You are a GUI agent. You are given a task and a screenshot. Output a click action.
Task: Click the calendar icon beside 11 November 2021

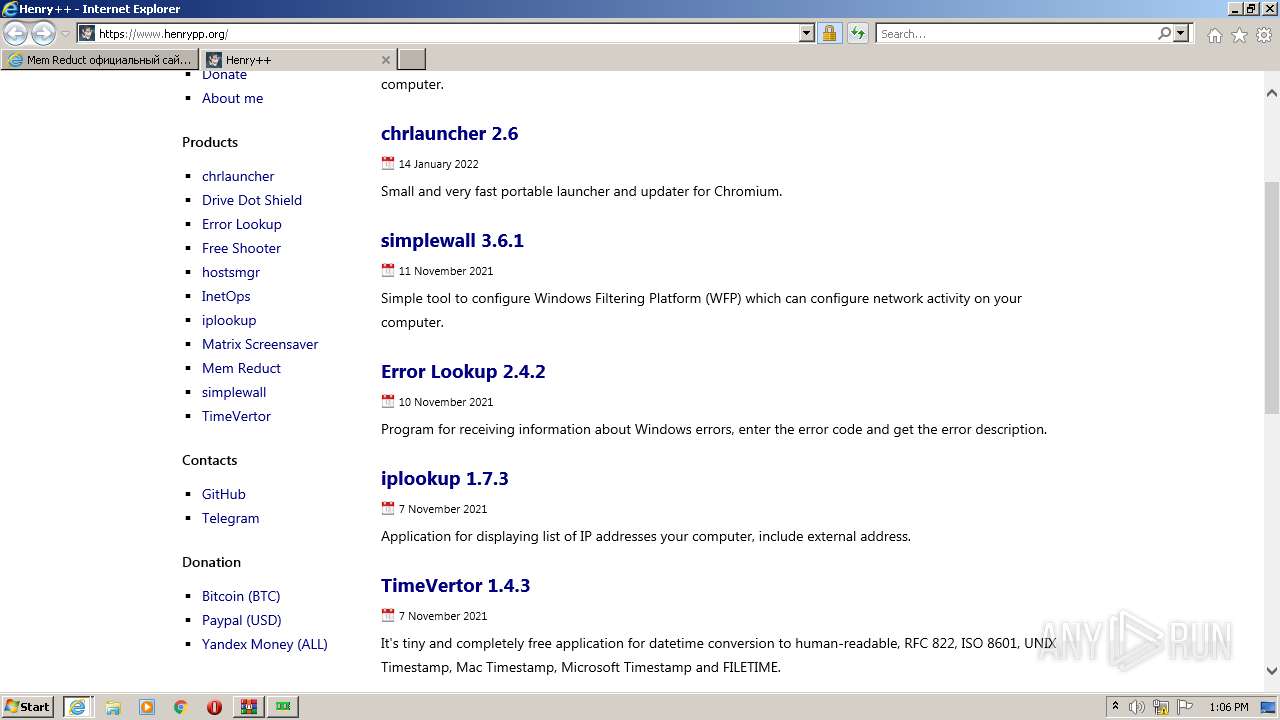(388, 270)
